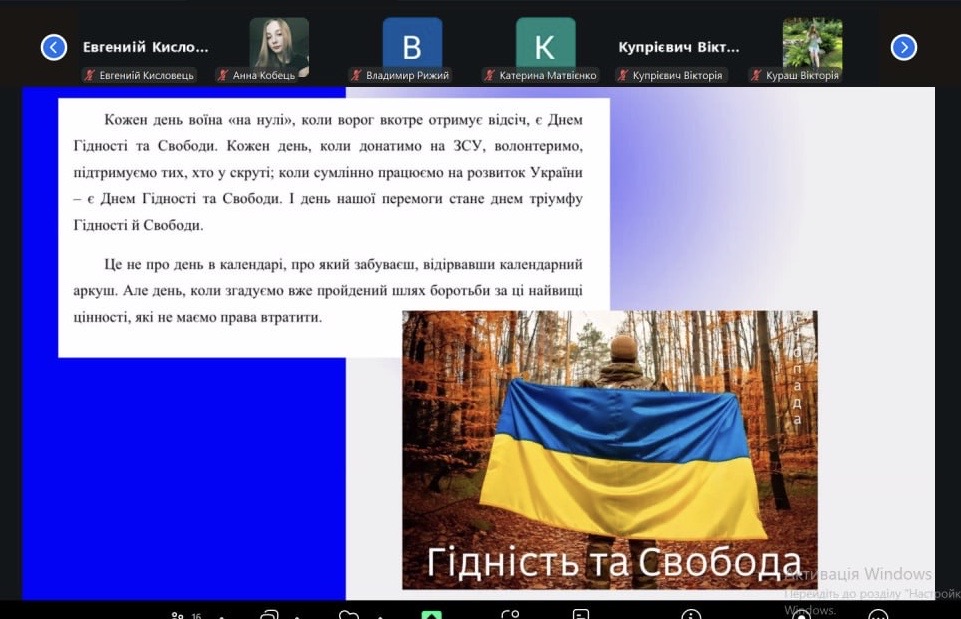Click muted mic icon beside Катерина Матвієнко
This screenshot has width=961, height=619.
[x=490, y=75]
